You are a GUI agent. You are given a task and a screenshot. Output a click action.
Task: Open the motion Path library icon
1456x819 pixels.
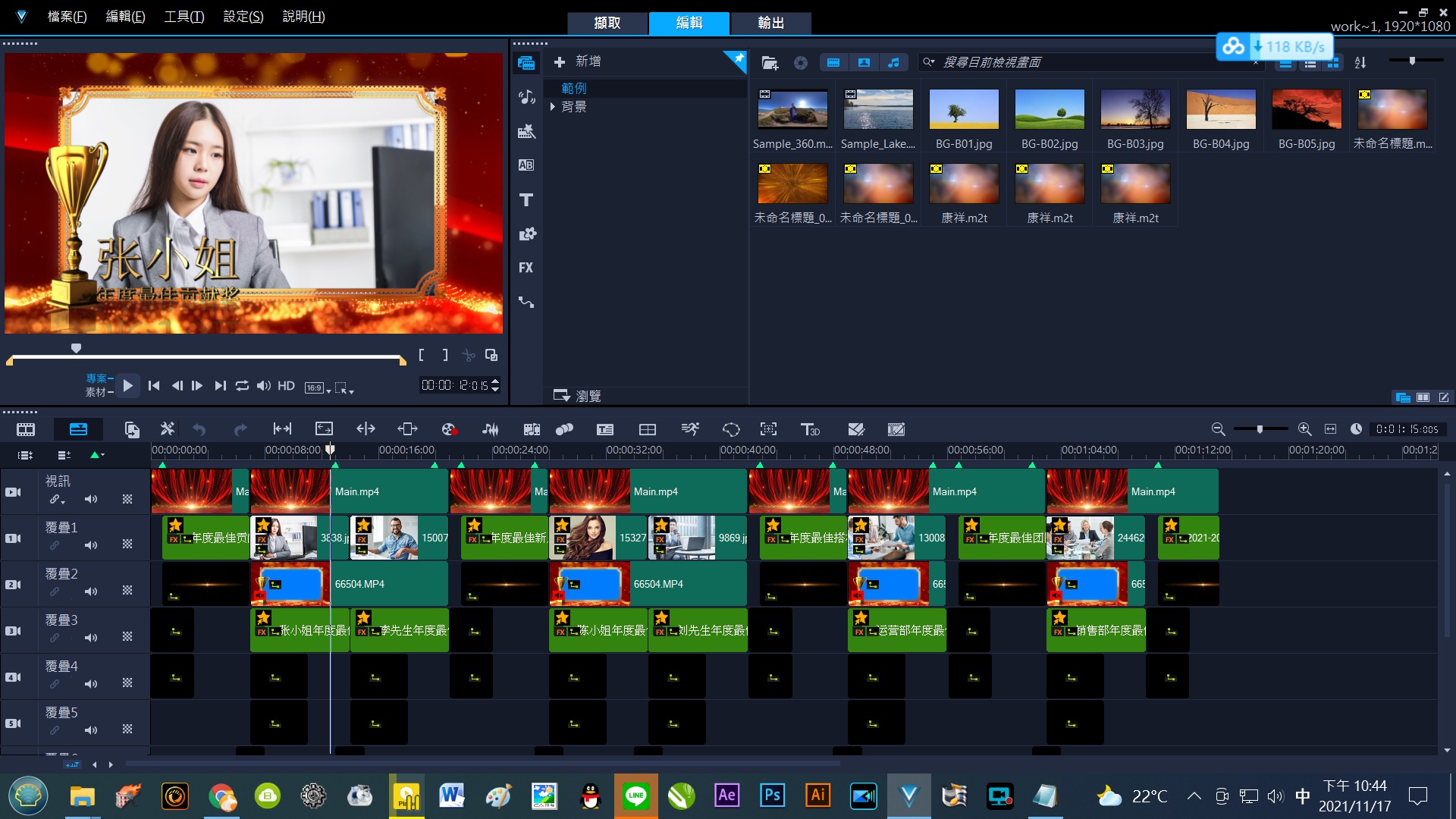tap(526, 302)
